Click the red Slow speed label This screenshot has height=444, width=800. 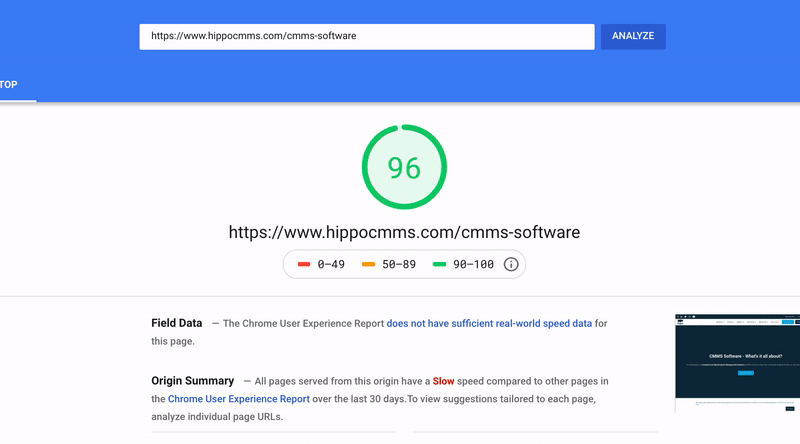443,381
